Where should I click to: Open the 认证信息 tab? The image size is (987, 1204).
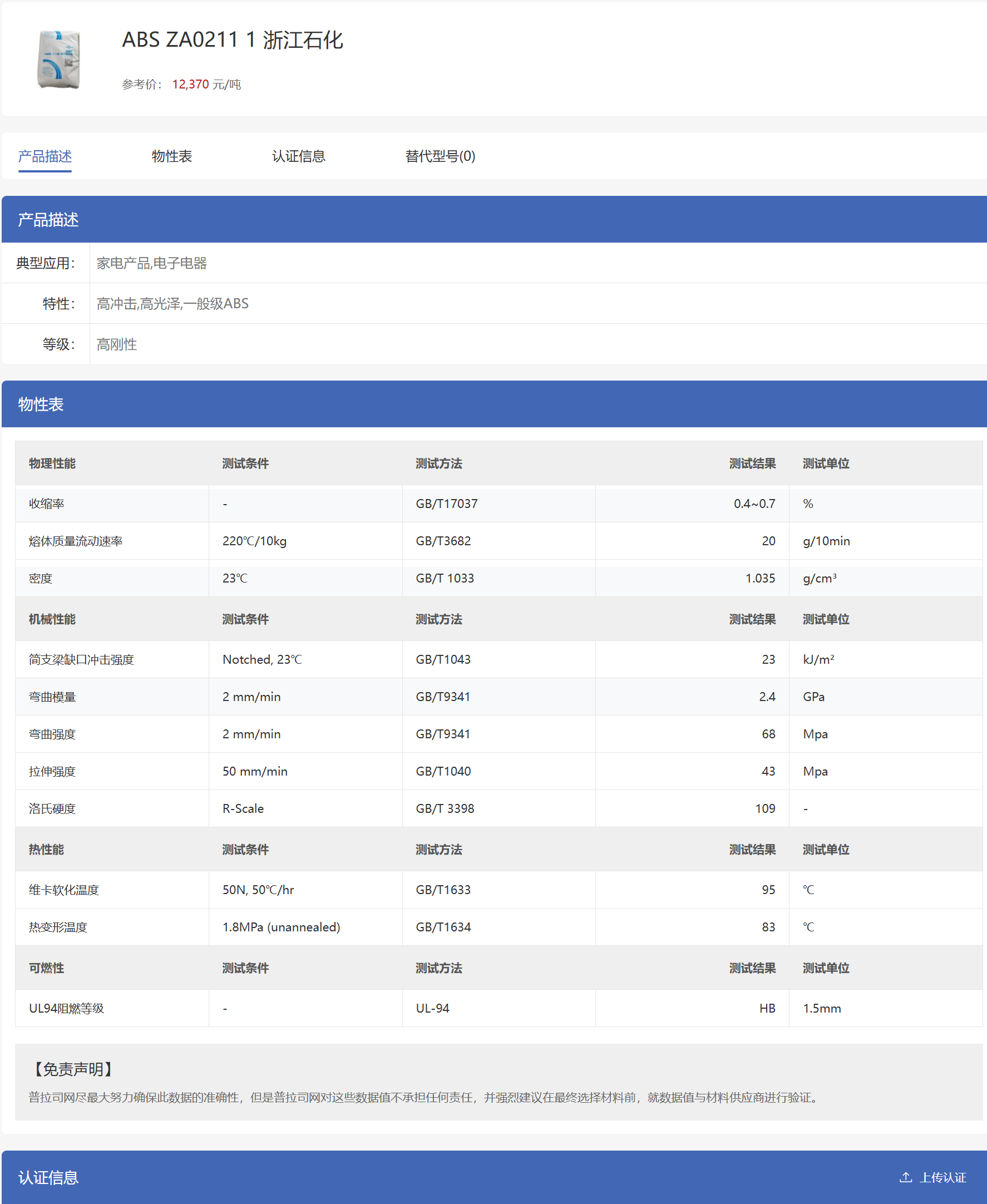tap(298, 156)
